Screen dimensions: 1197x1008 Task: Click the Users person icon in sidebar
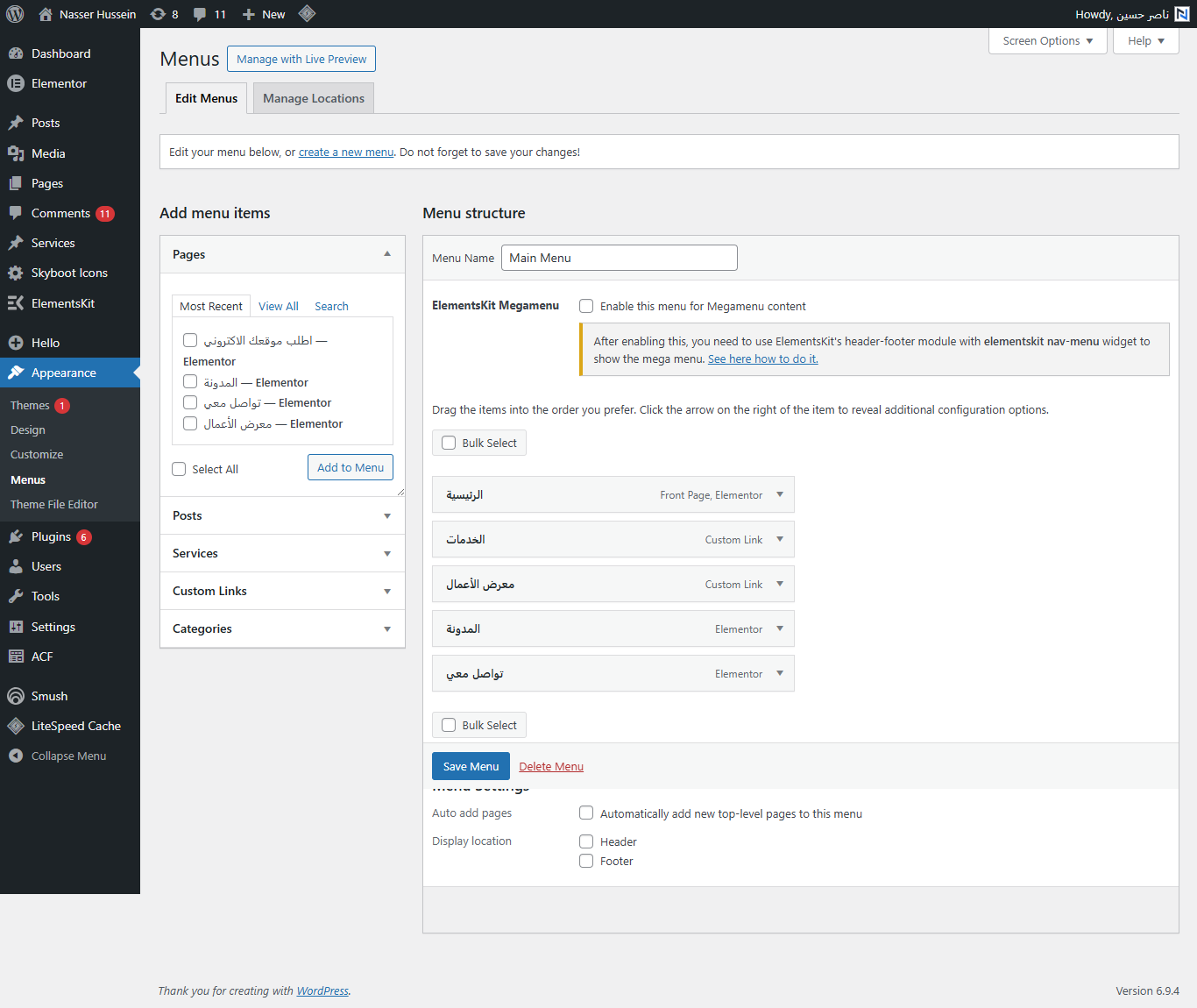(x=16, y=566)
